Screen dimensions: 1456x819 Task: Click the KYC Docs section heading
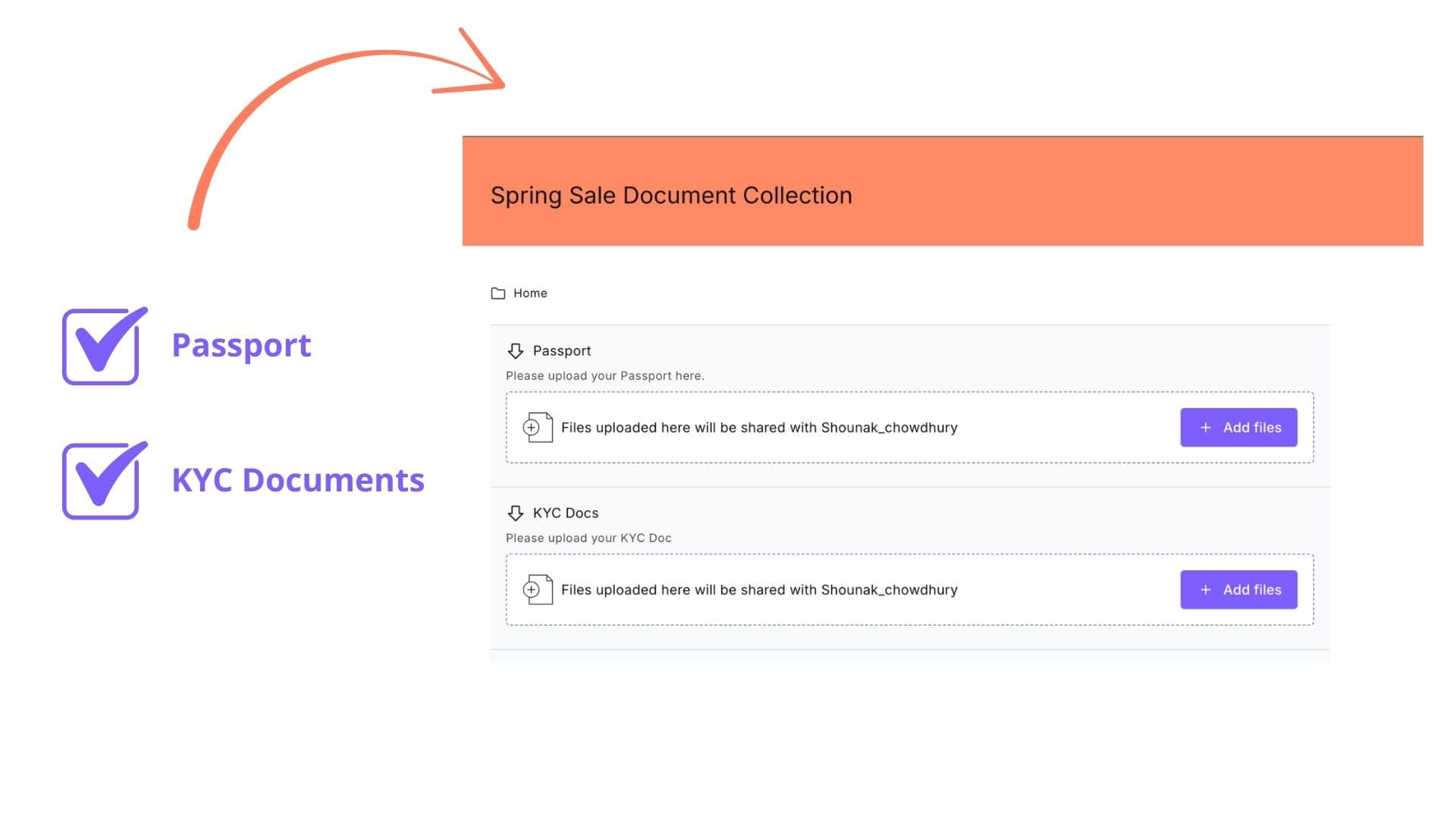point(566,513)
